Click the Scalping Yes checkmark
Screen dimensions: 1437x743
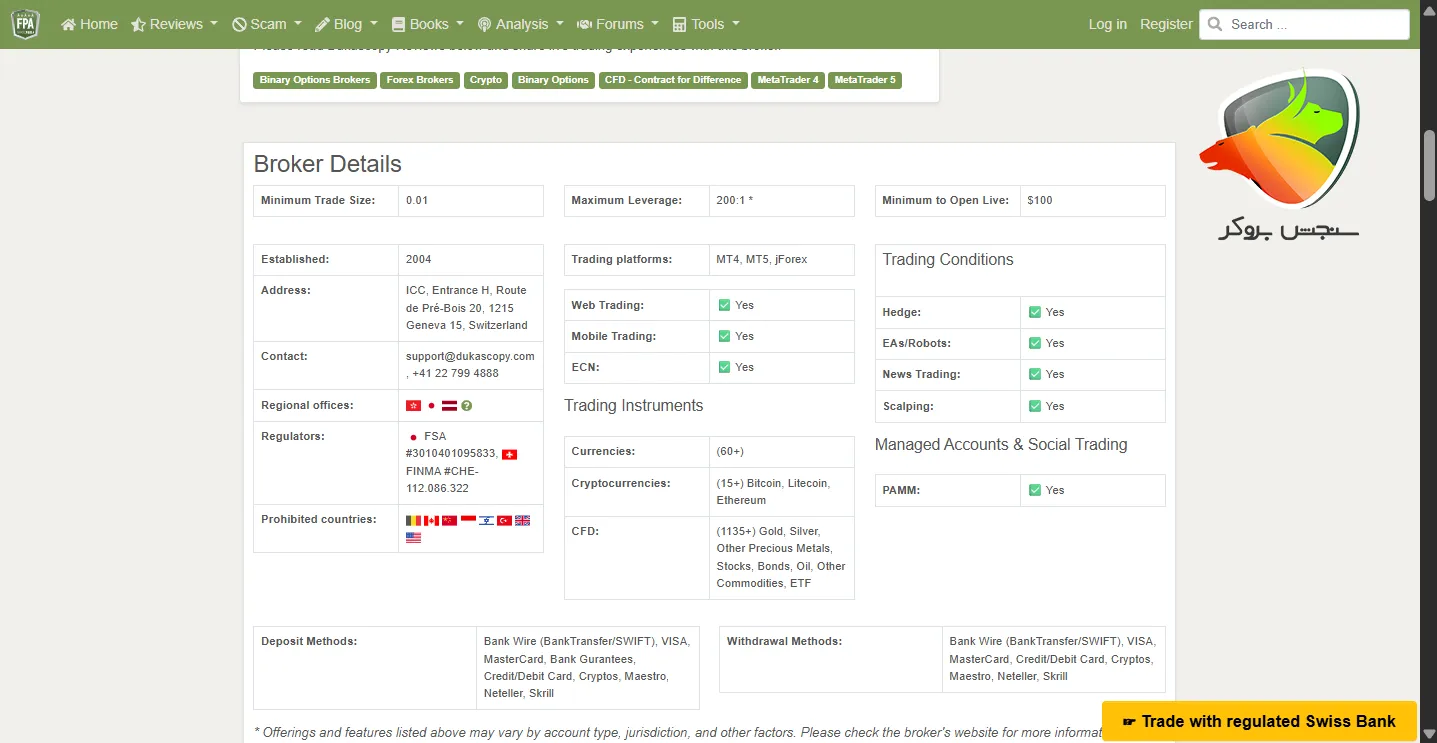coord(1035,406)
